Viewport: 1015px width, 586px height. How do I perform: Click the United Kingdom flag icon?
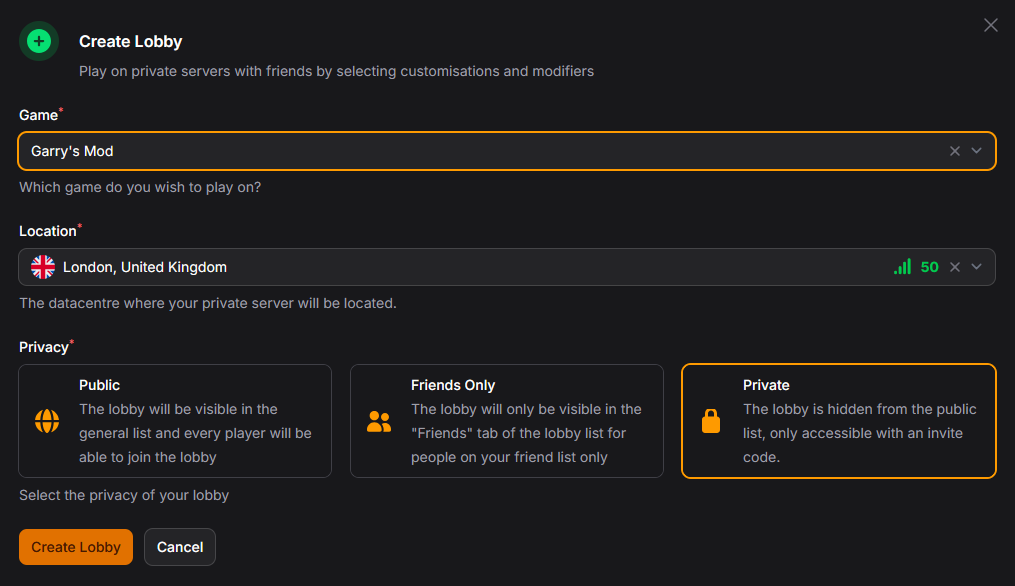[x=43, y=267]
